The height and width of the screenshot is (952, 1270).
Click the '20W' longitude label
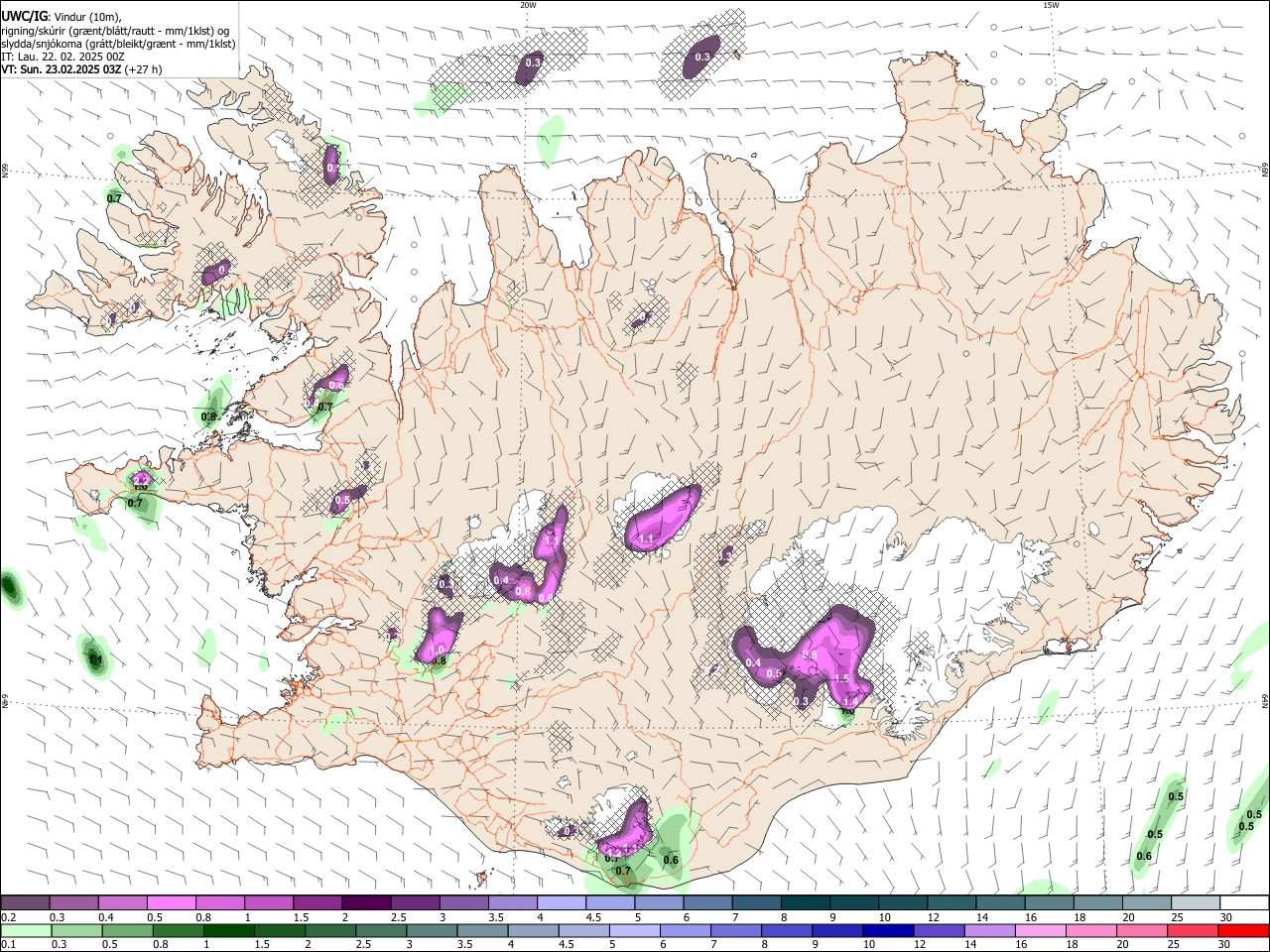tap(528, 5)
